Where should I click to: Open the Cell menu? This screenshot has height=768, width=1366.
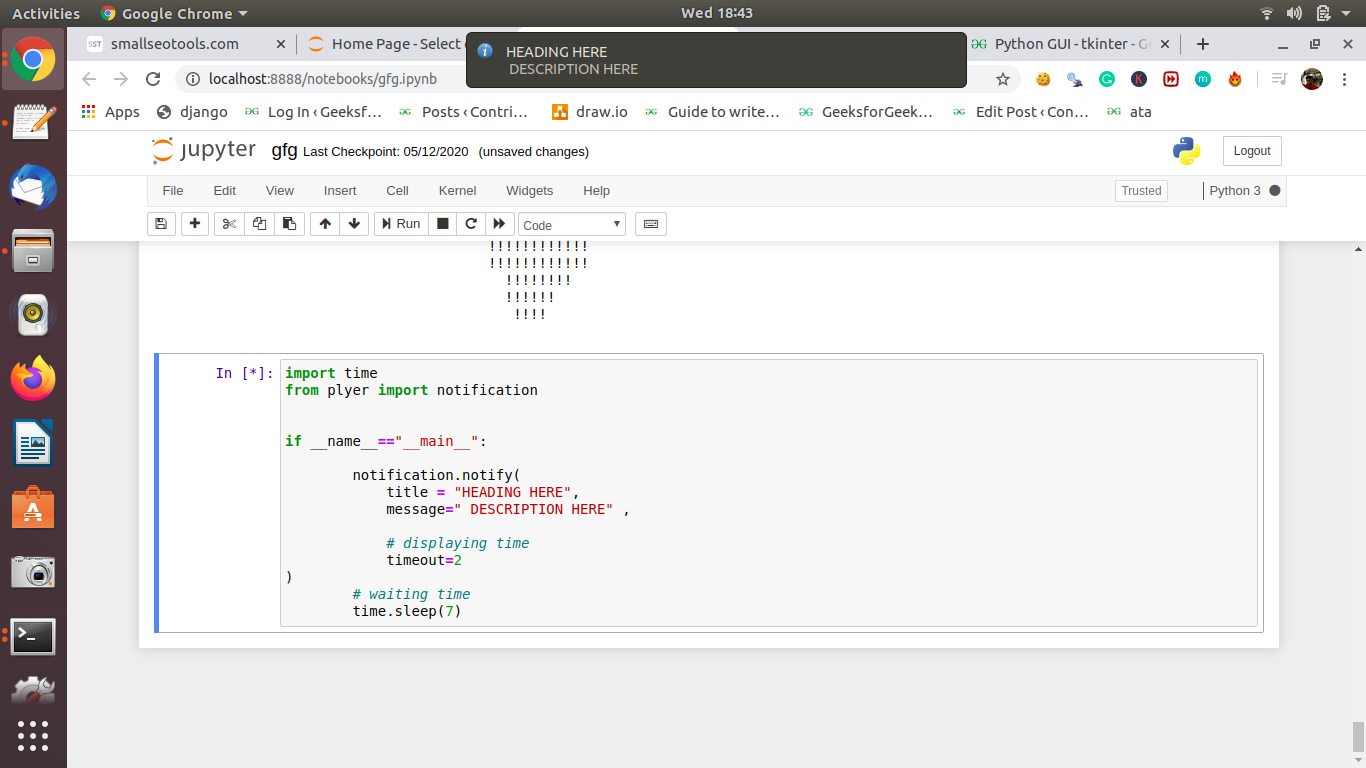[397, 190]
